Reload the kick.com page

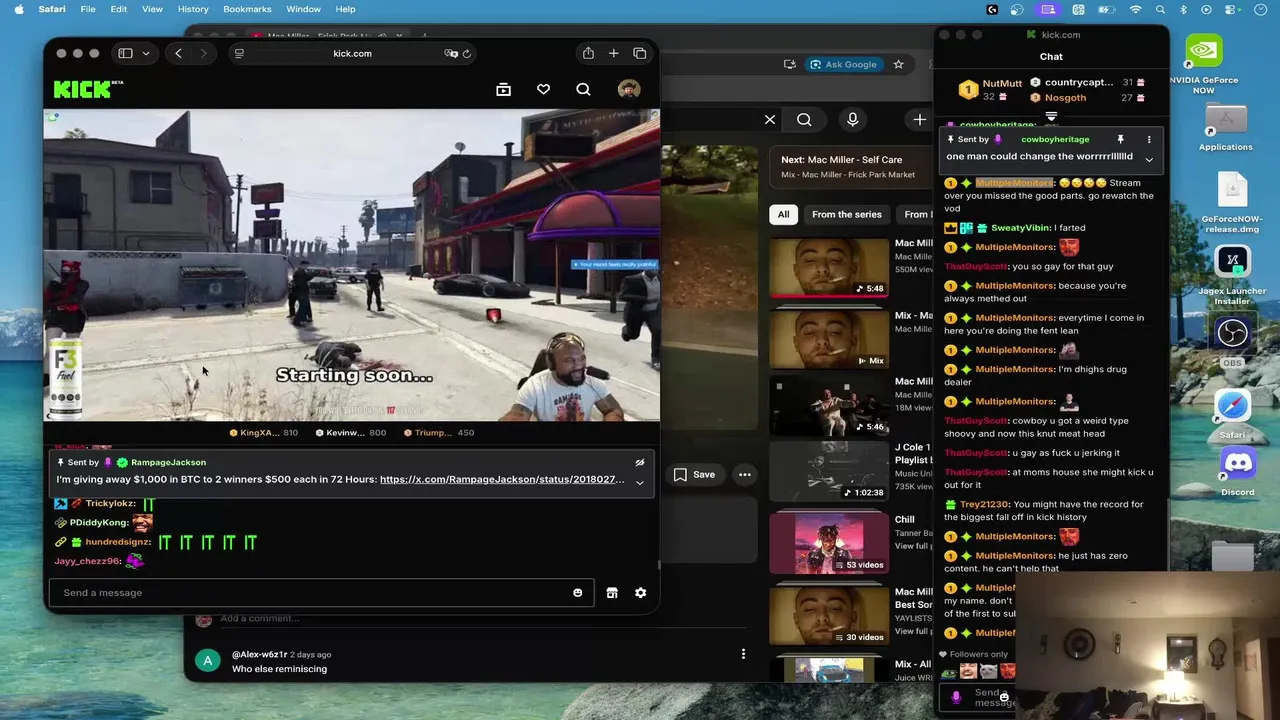tap(466, 53)
